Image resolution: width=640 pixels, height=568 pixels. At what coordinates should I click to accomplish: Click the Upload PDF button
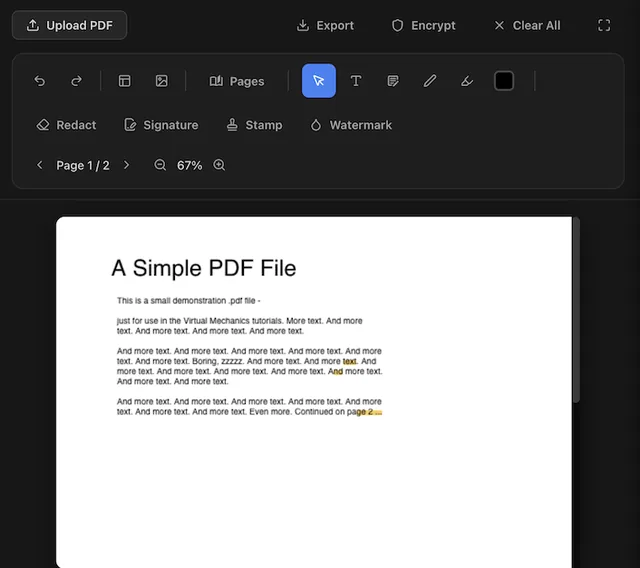click(x=69, y=25)
